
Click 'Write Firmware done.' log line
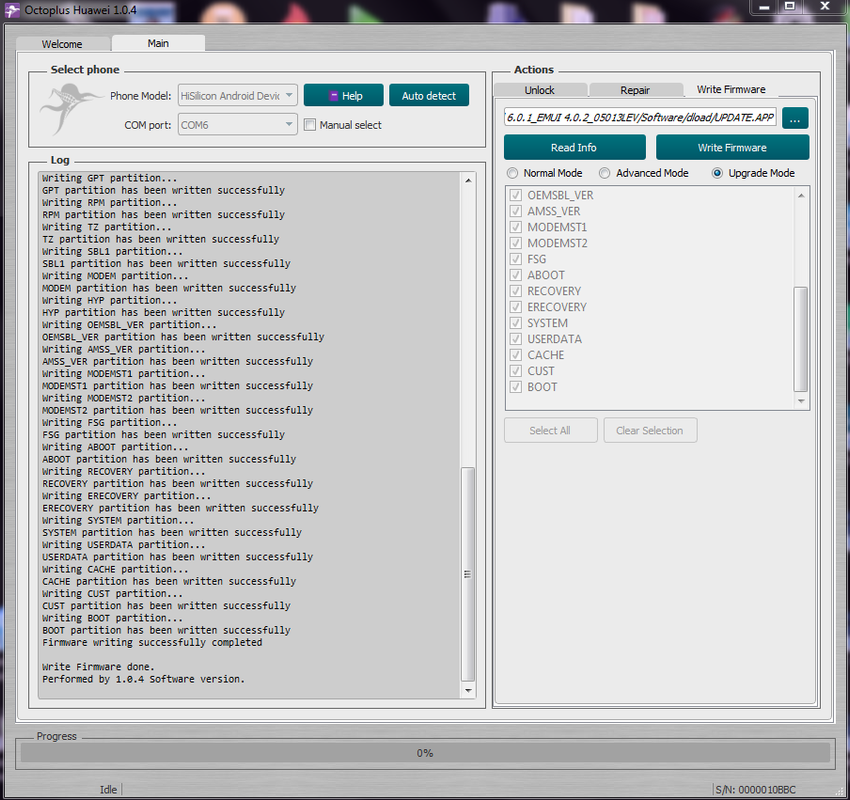[98, 667]
